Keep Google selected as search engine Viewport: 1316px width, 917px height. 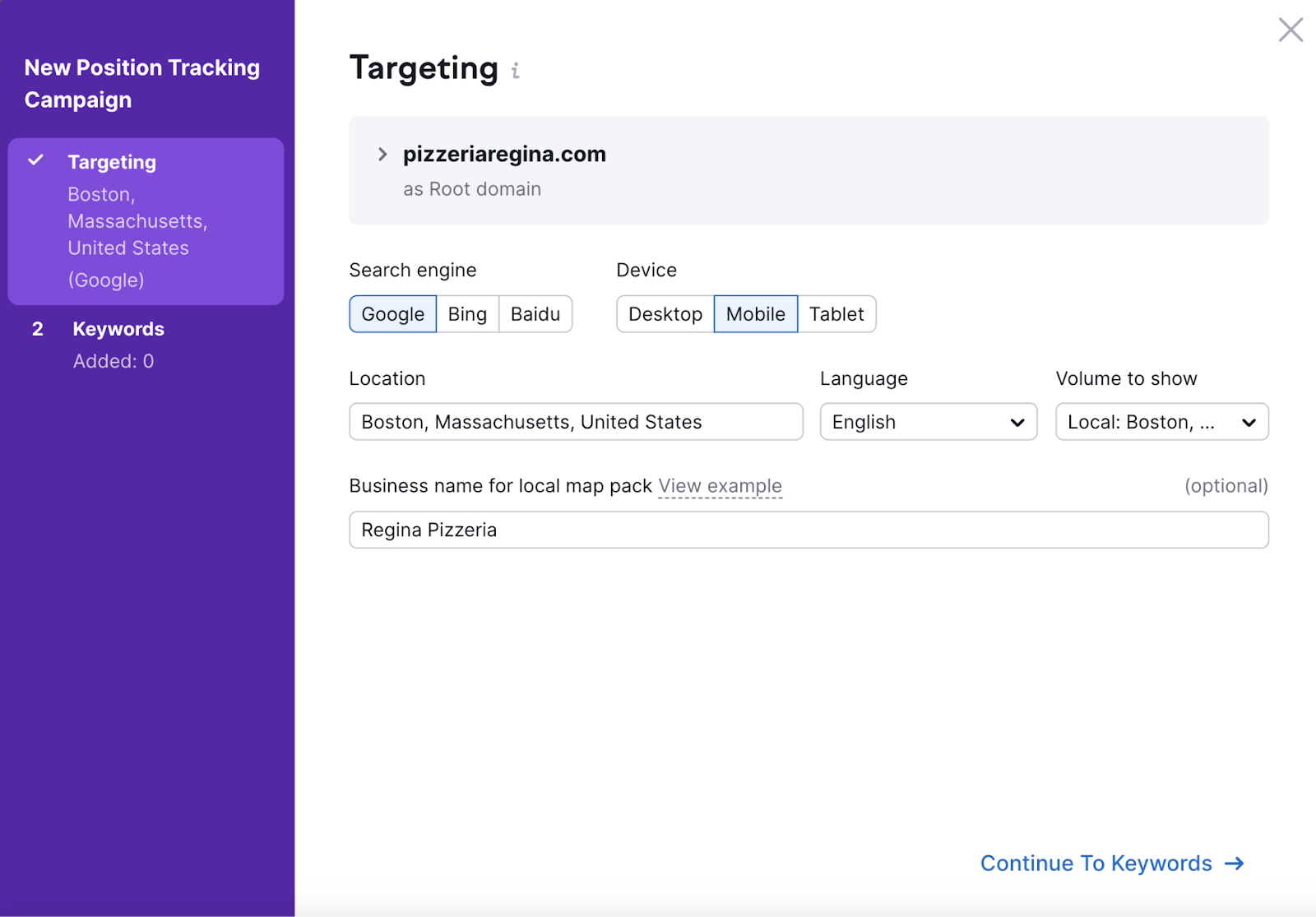392,314
